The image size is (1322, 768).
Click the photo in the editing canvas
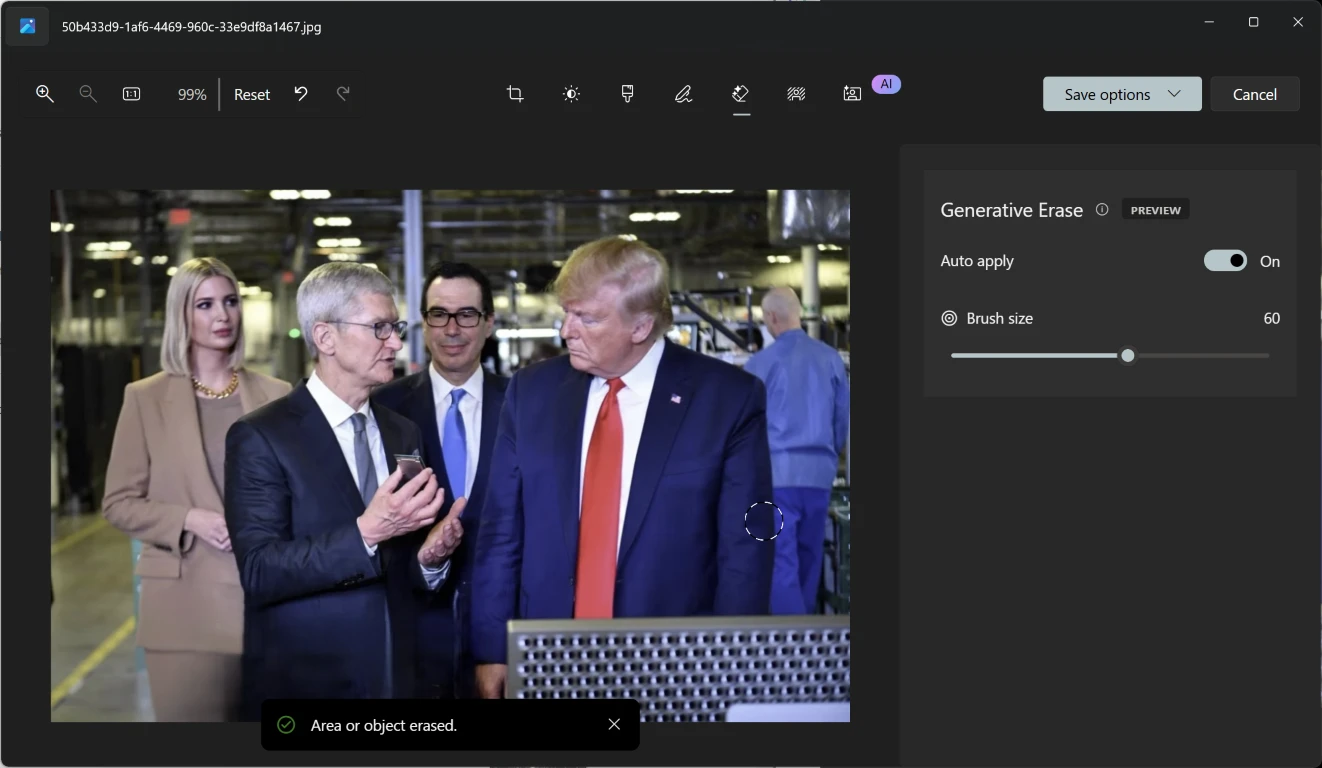(450, 455)
